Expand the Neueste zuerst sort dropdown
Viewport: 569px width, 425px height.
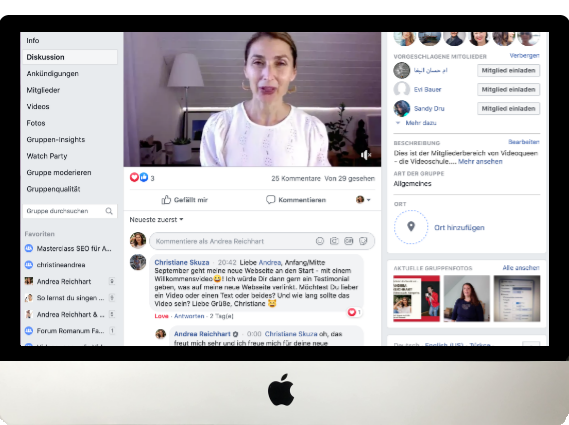[x=156, y=220]
